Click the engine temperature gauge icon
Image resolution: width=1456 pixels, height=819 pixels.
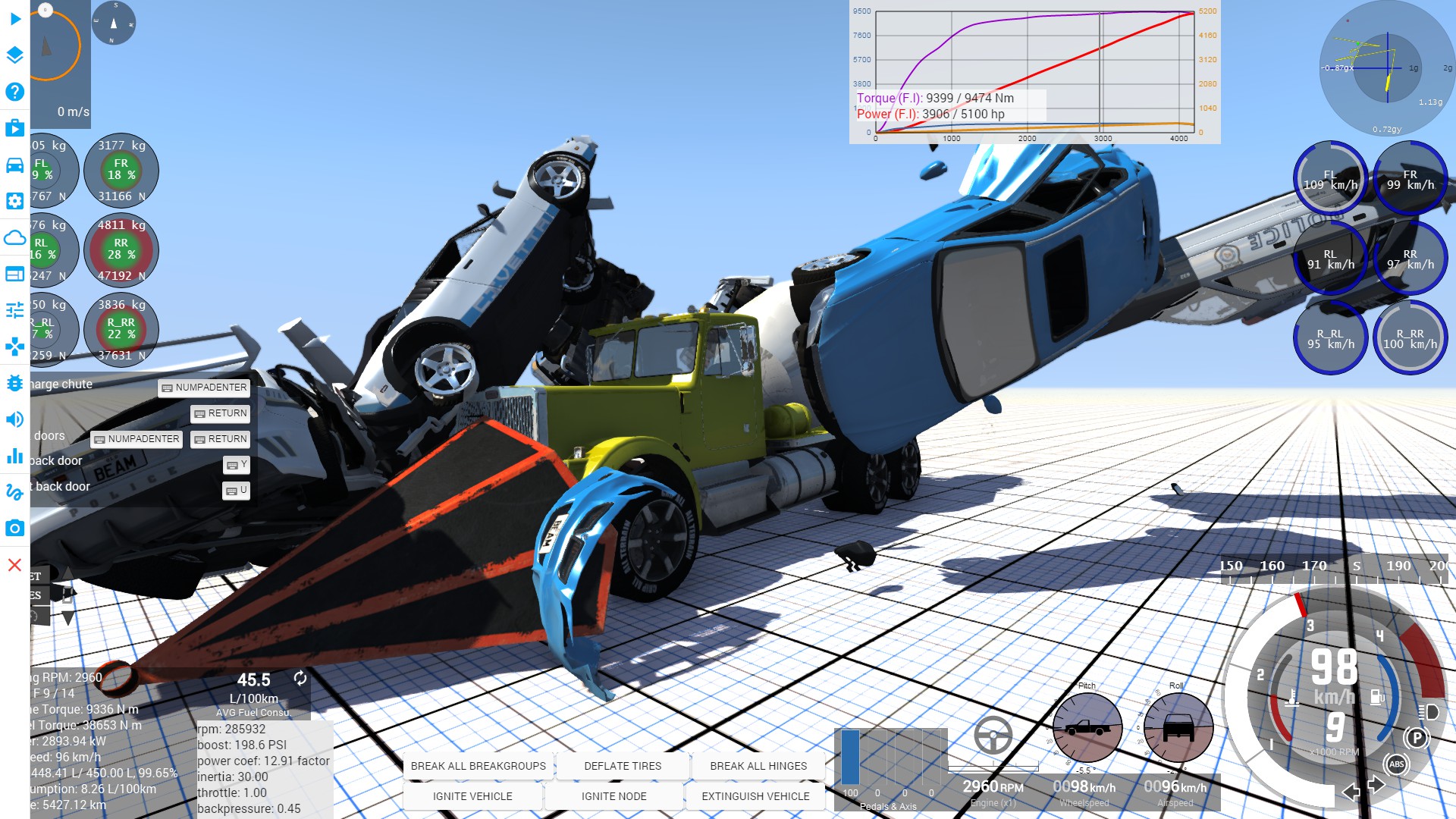pos(1291,697)
